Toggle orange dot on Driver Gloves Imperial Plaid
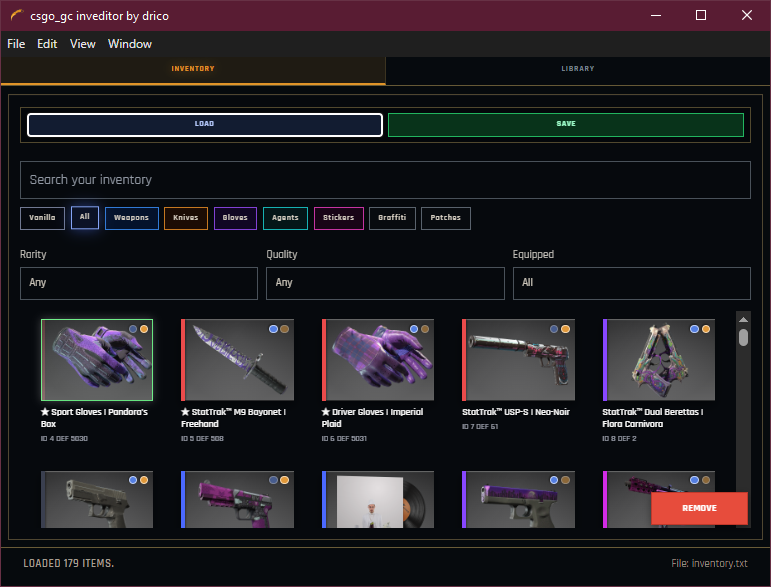 (x=425, y=329)
